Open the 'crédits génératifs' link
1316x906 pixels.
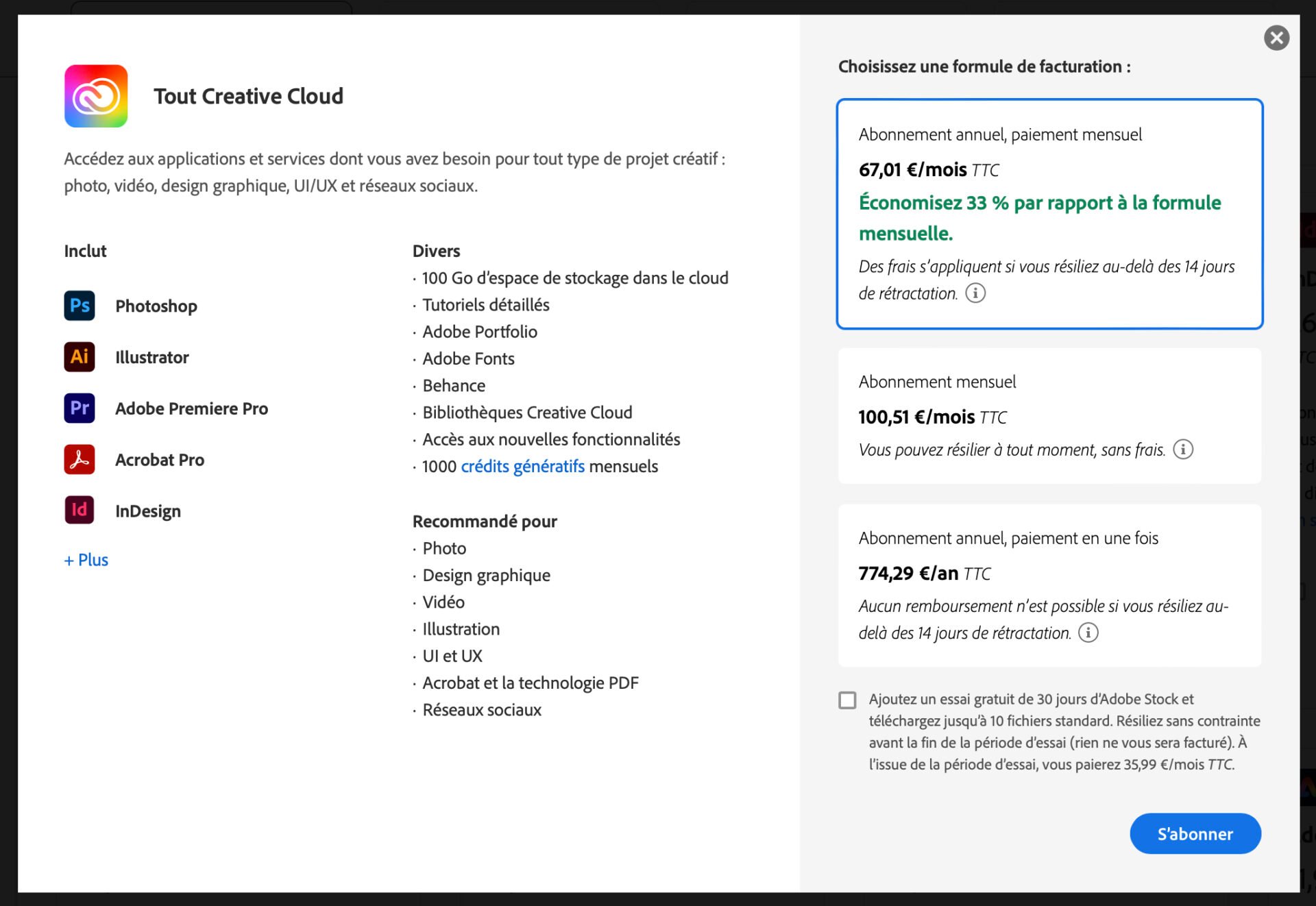click(523, 467)
